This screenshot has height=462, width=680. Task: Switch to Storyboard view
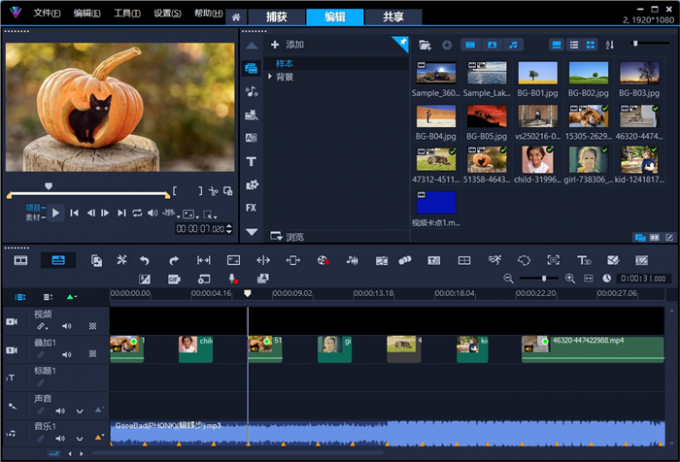[x=21, y=260]
